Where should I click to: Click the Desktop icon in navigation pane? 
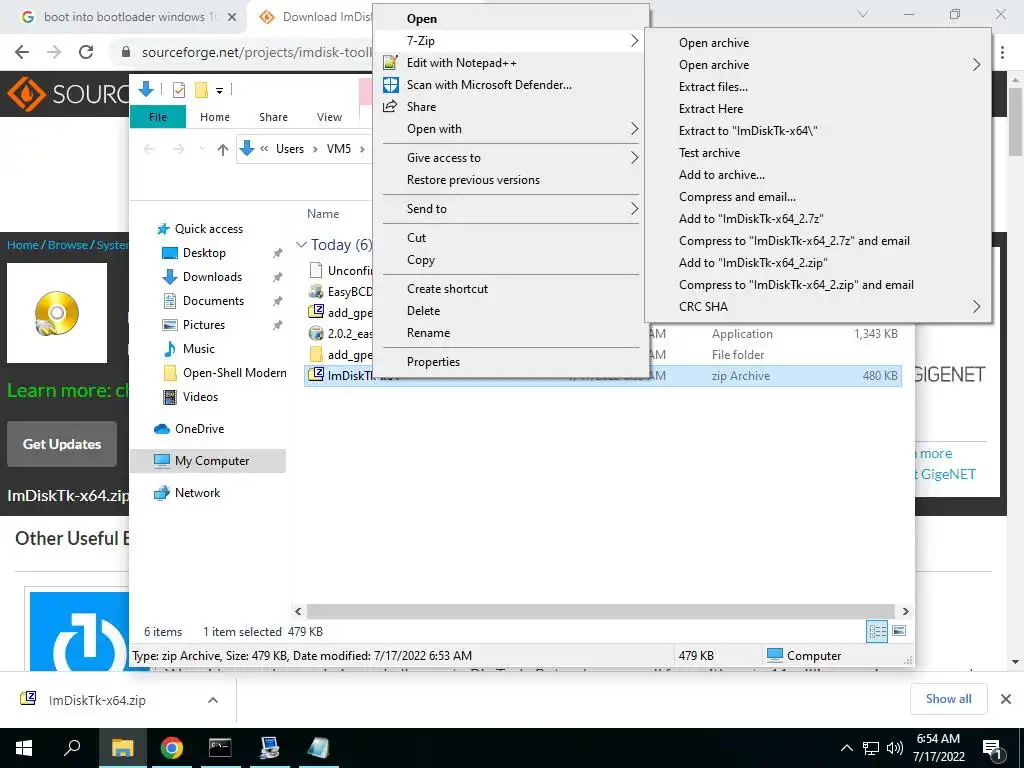click(169, 253)
